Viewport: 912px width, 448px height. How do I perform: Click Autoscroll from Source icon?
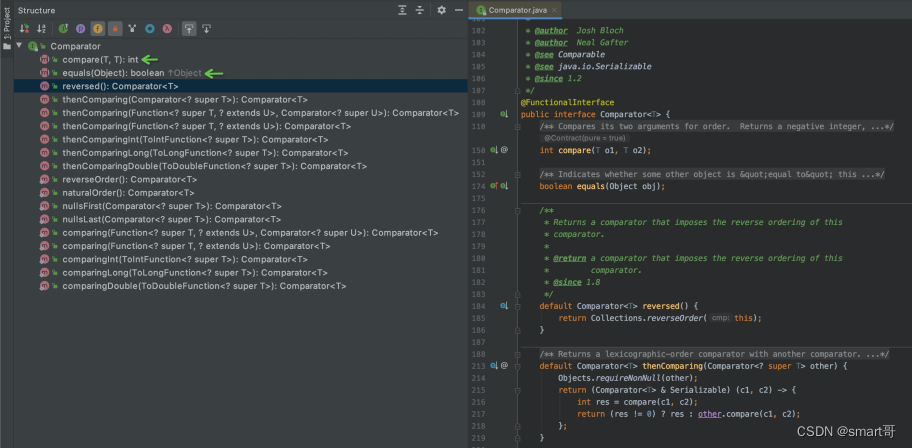(206, 29)
